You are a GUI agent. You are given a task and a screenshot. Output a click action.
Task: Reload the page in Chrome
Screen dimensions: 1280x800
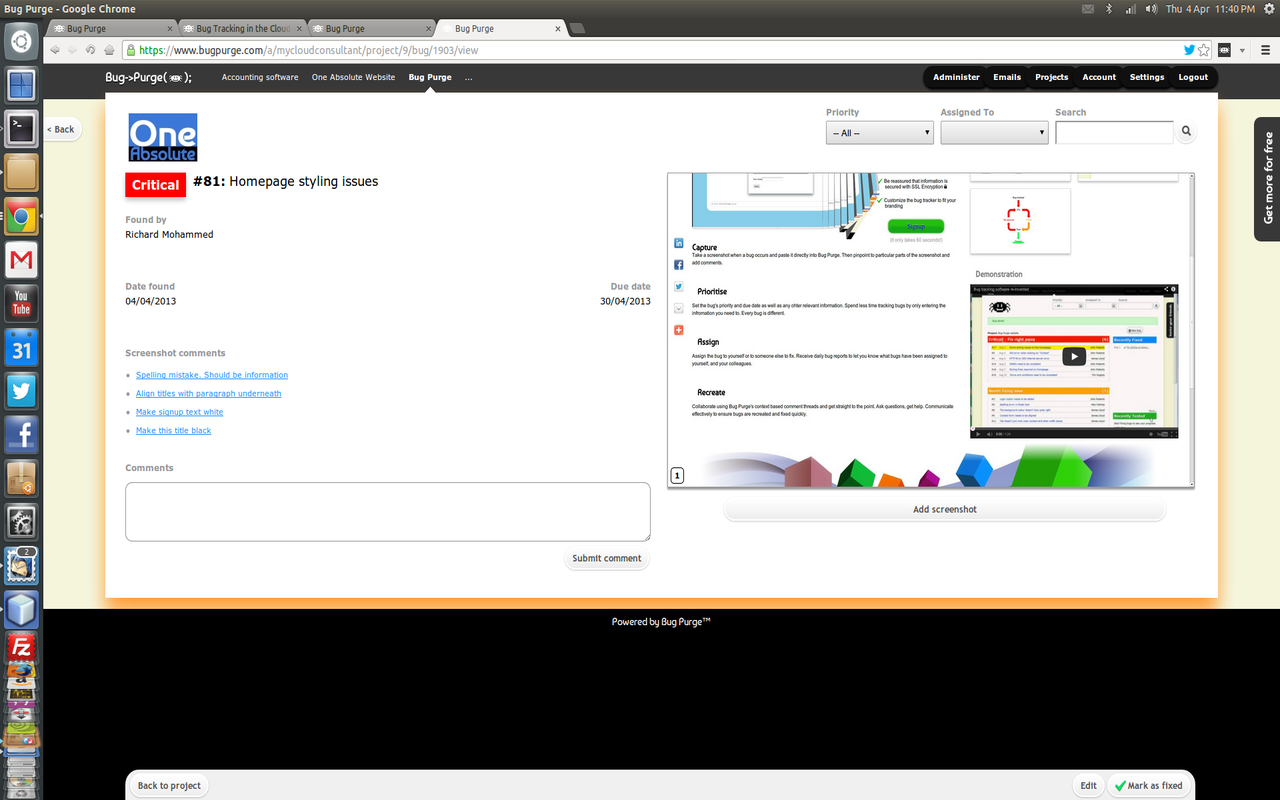coord(91,50)
